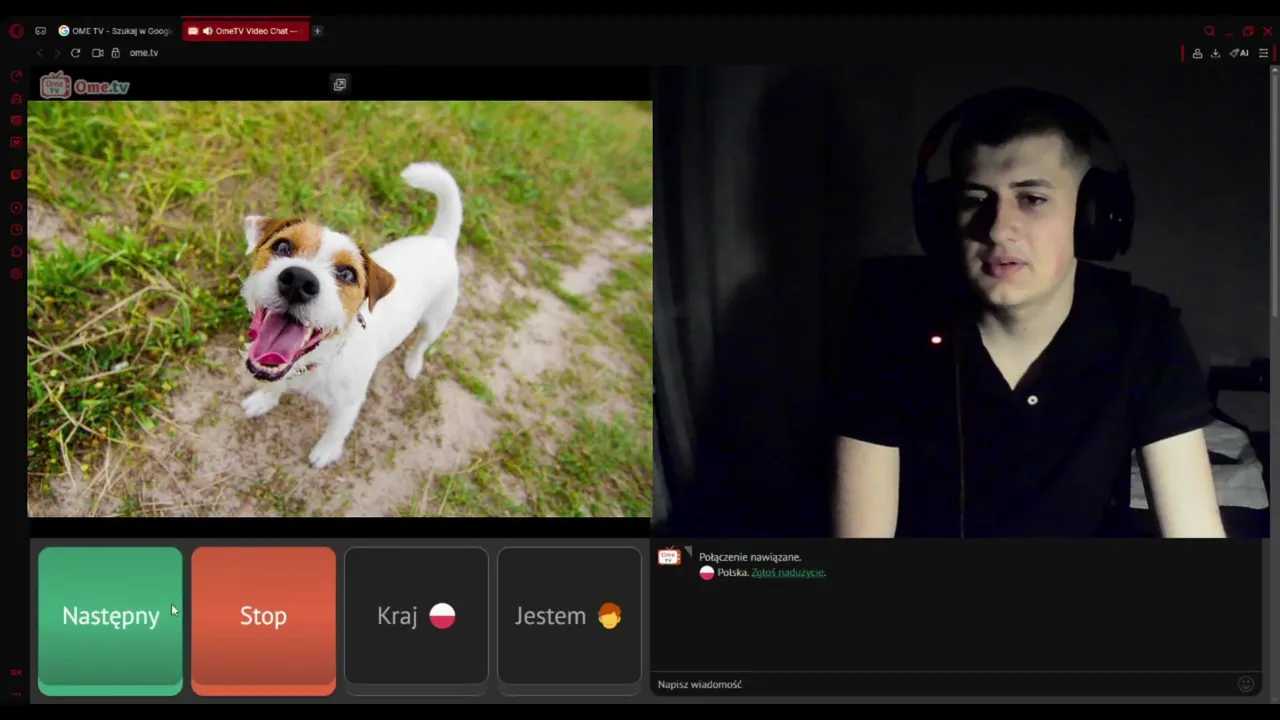Open the Easy Setup sliders icon

coord(1263,53)
